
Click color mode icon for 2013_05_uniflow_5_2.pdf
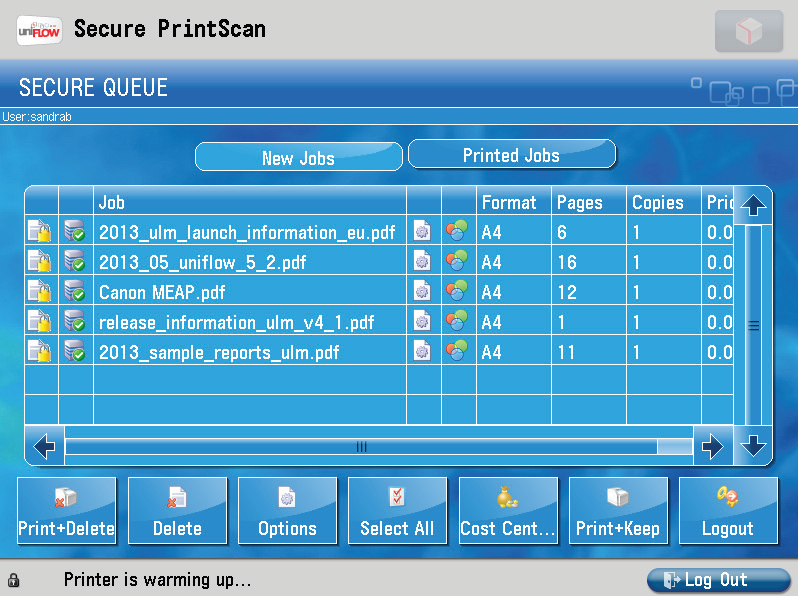[457, 260]
